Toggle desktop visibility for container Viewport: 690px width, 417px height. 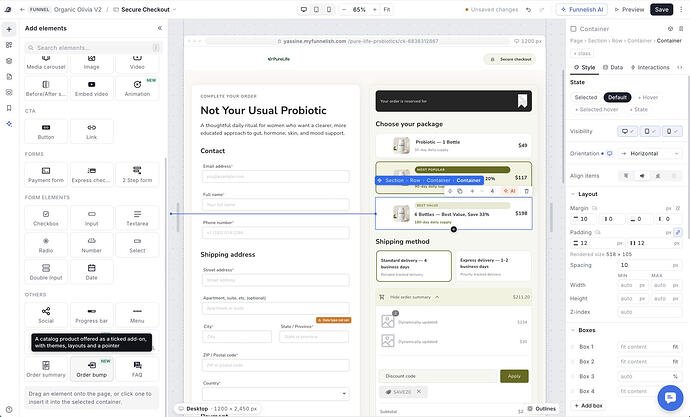[627, 131]
